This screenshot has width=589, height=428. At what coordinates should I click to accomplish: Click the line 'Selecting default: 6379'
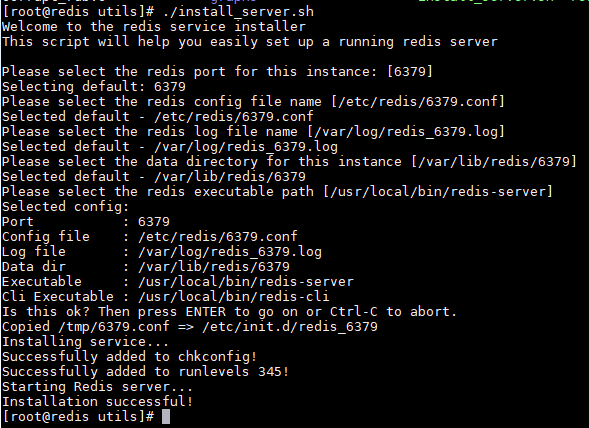[x=94, y=87]
